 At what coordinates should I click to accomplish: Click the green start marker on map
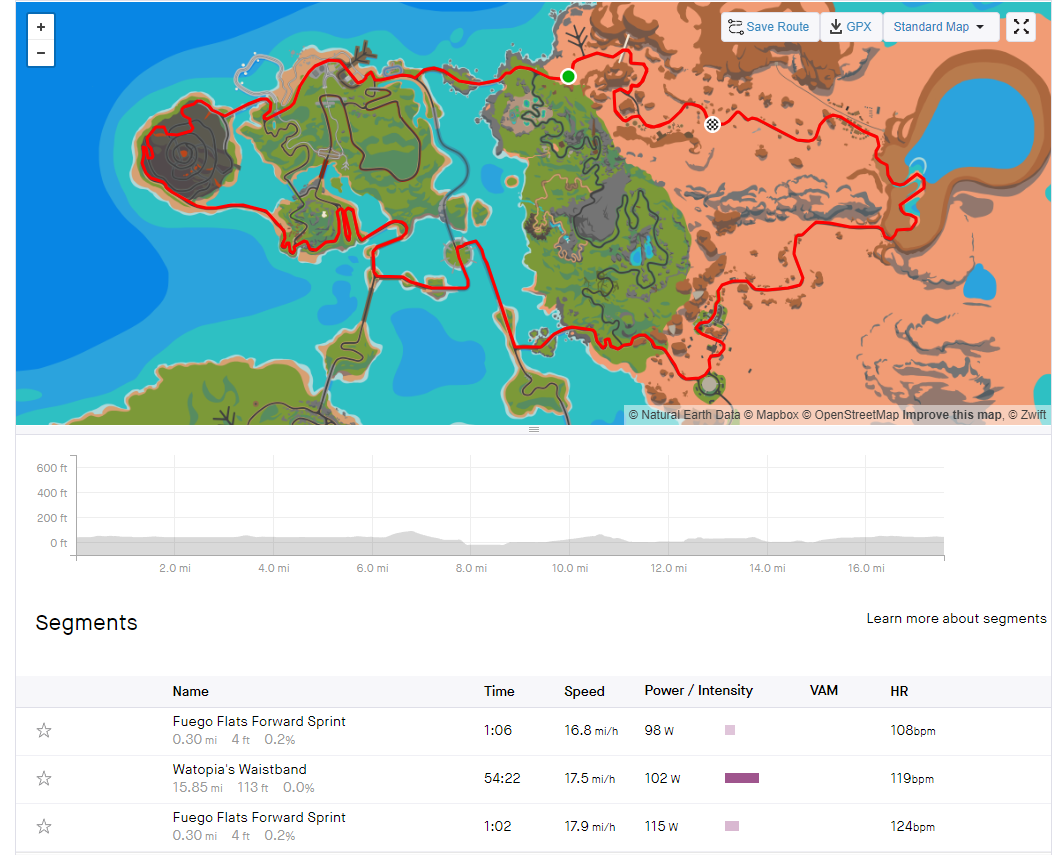click(x=569, y=77)
